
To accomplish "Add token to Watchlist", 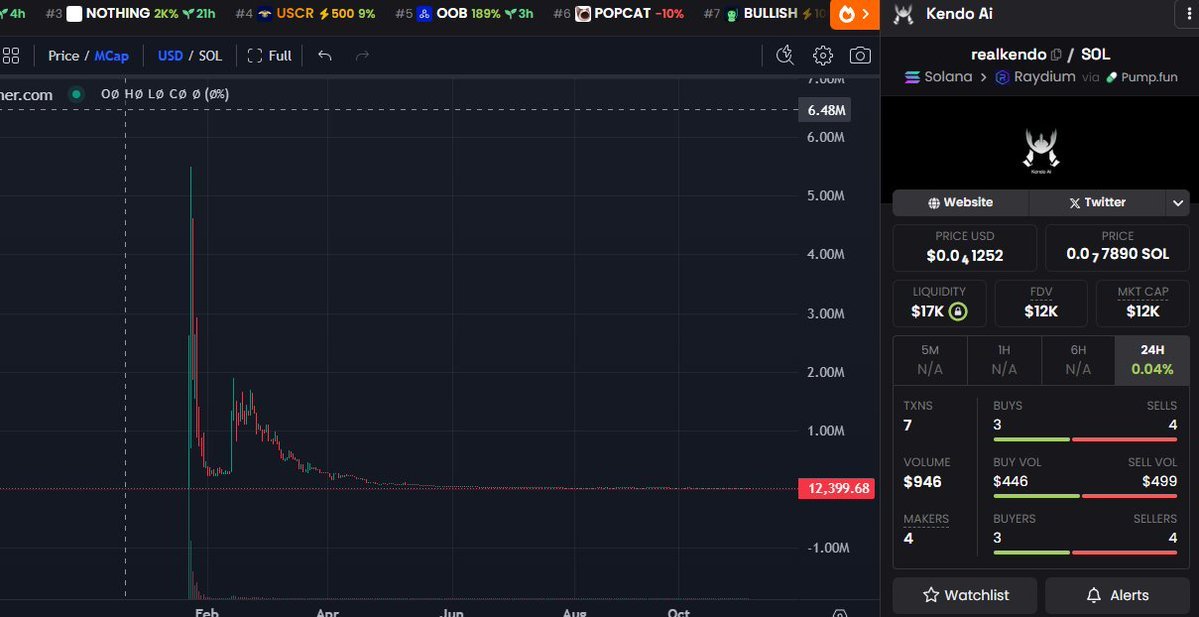I will tap(965, 595).
